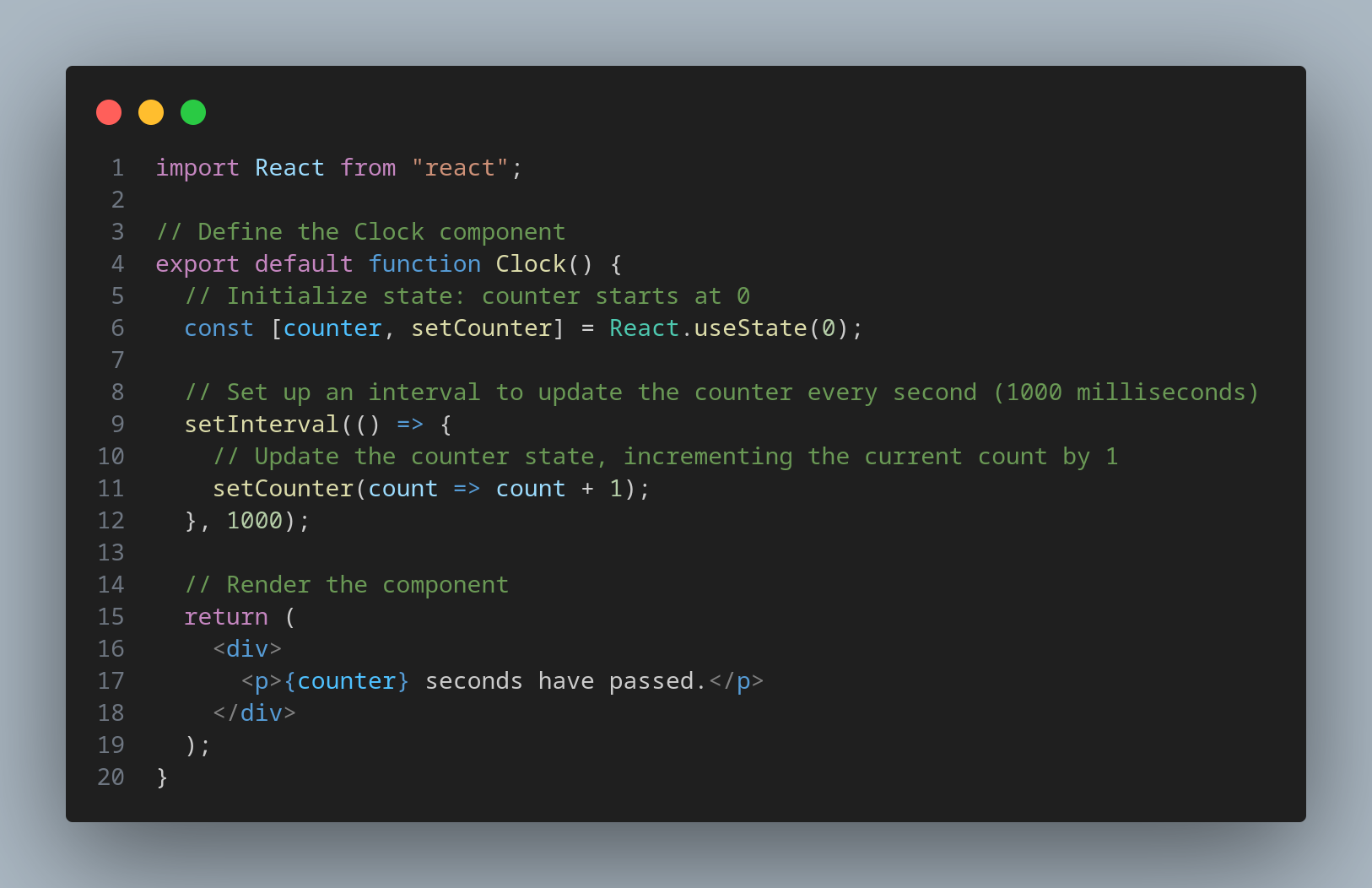Click the "react" string literal
This screenshot has width=1372, height=888.
point(460,168)
